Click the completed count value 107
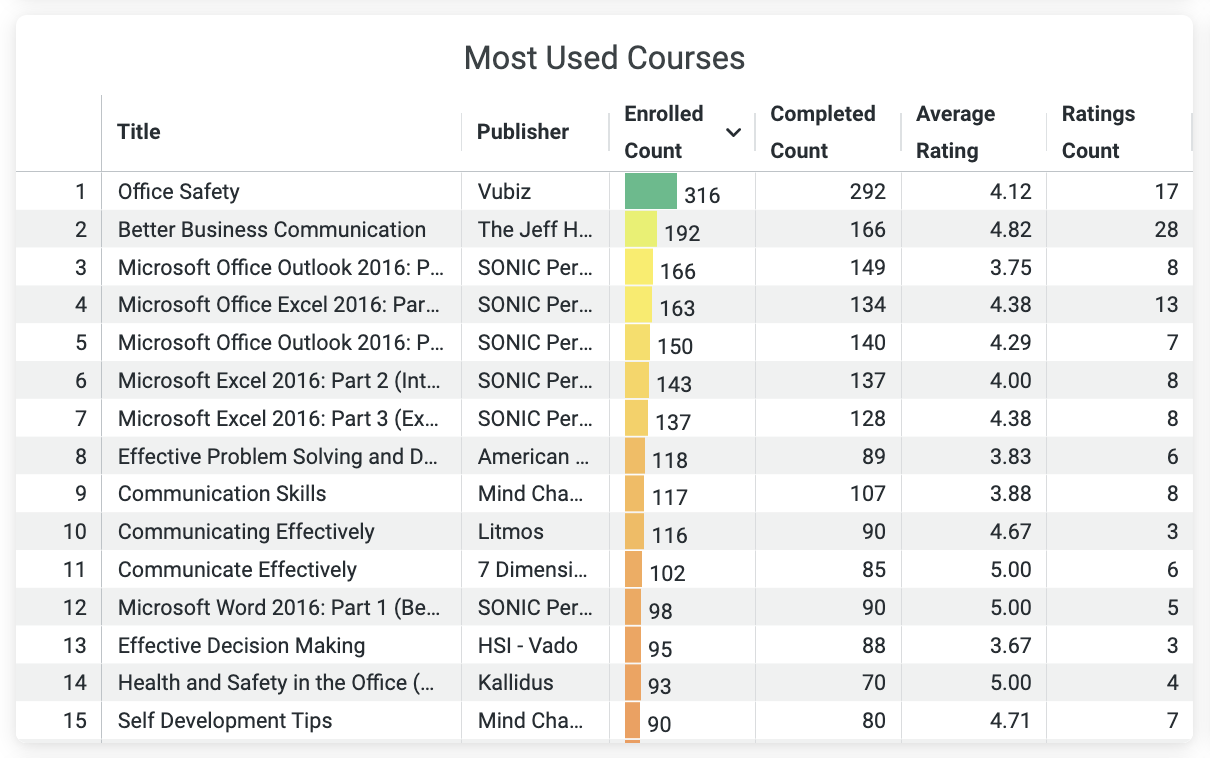 tap(867, 493)
